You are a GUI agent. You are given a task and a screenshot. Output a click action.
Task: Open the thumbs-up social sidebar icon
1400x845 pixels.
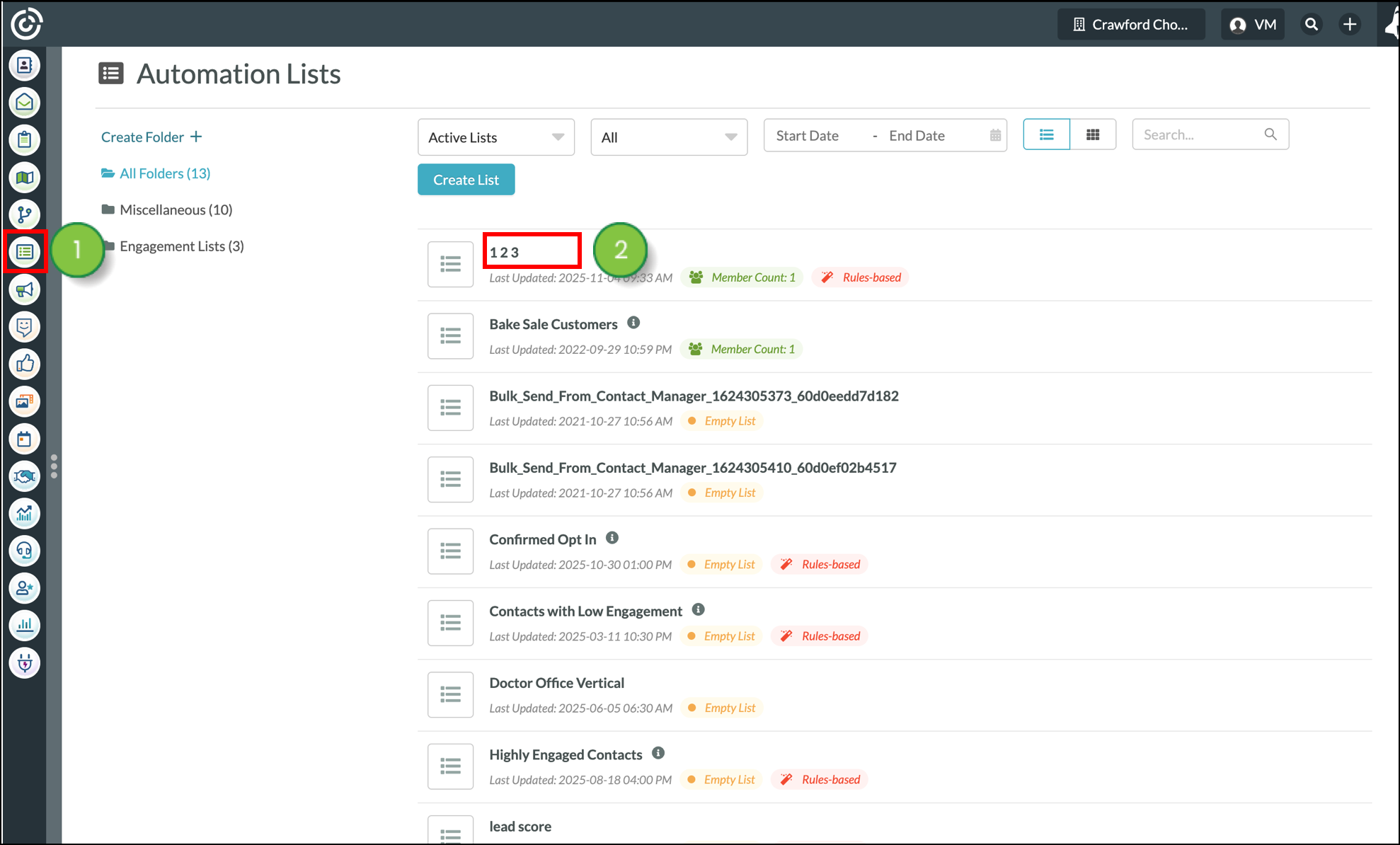click(x=25, y=364)
